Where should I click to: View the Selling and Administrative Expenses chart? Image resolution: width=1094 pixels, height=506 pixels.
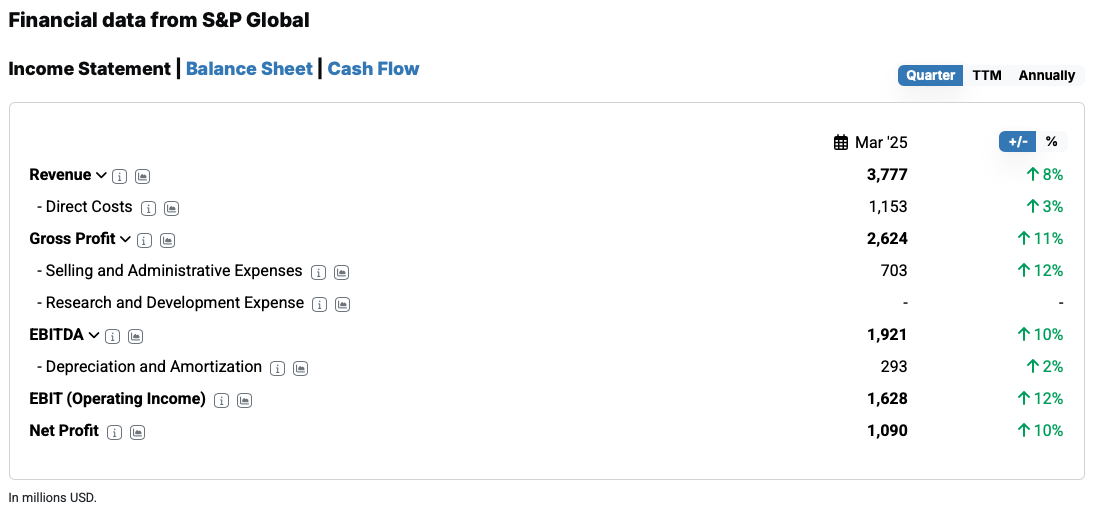pyautogui.click(x=341, y=272)
